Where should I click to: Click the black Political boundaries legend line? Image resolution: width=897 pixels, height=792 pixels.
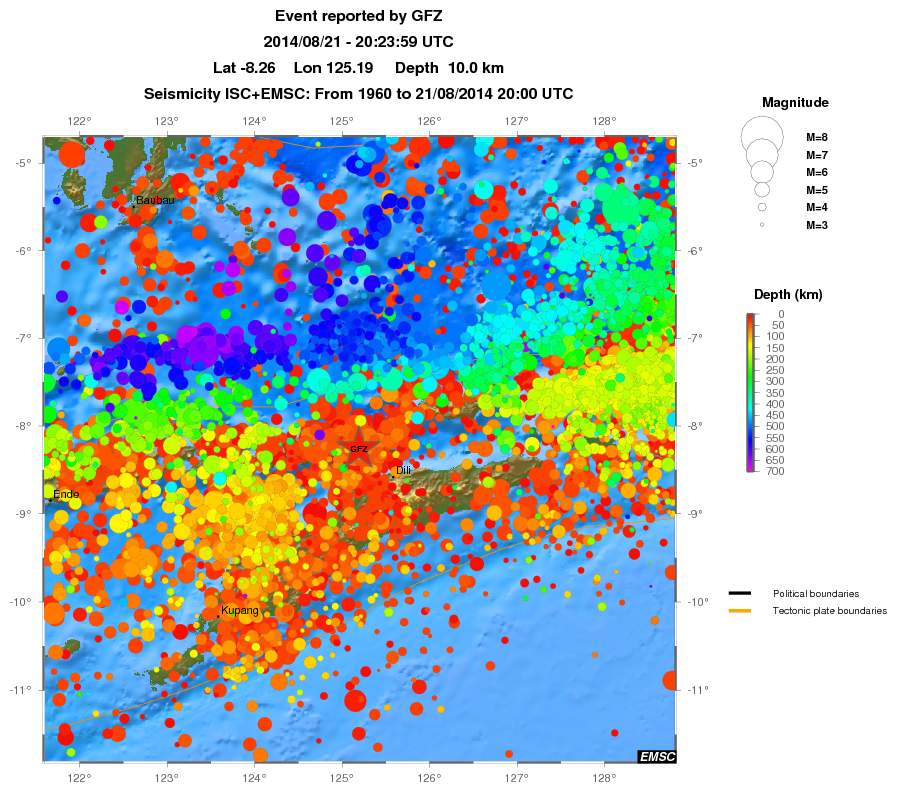coord(740,593)
